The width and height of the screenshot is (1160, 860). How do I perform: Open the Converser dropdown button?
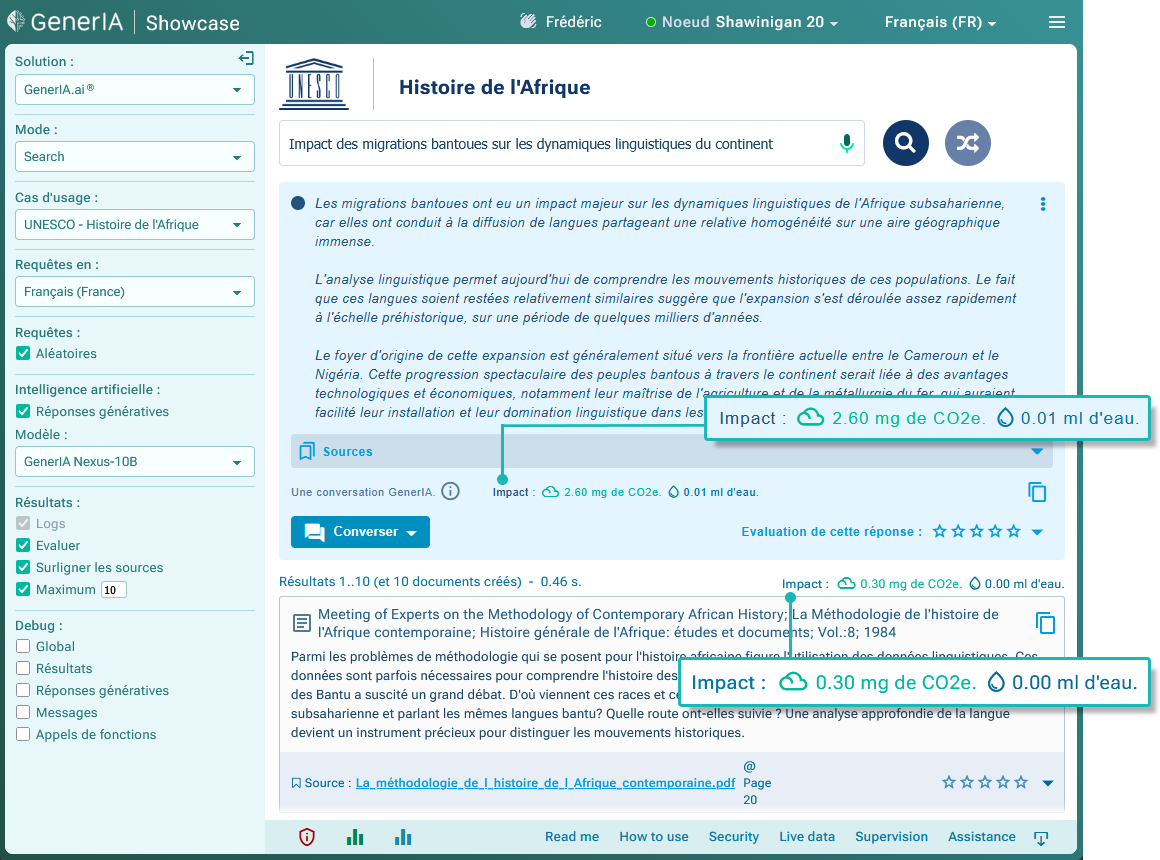point(360,532)
